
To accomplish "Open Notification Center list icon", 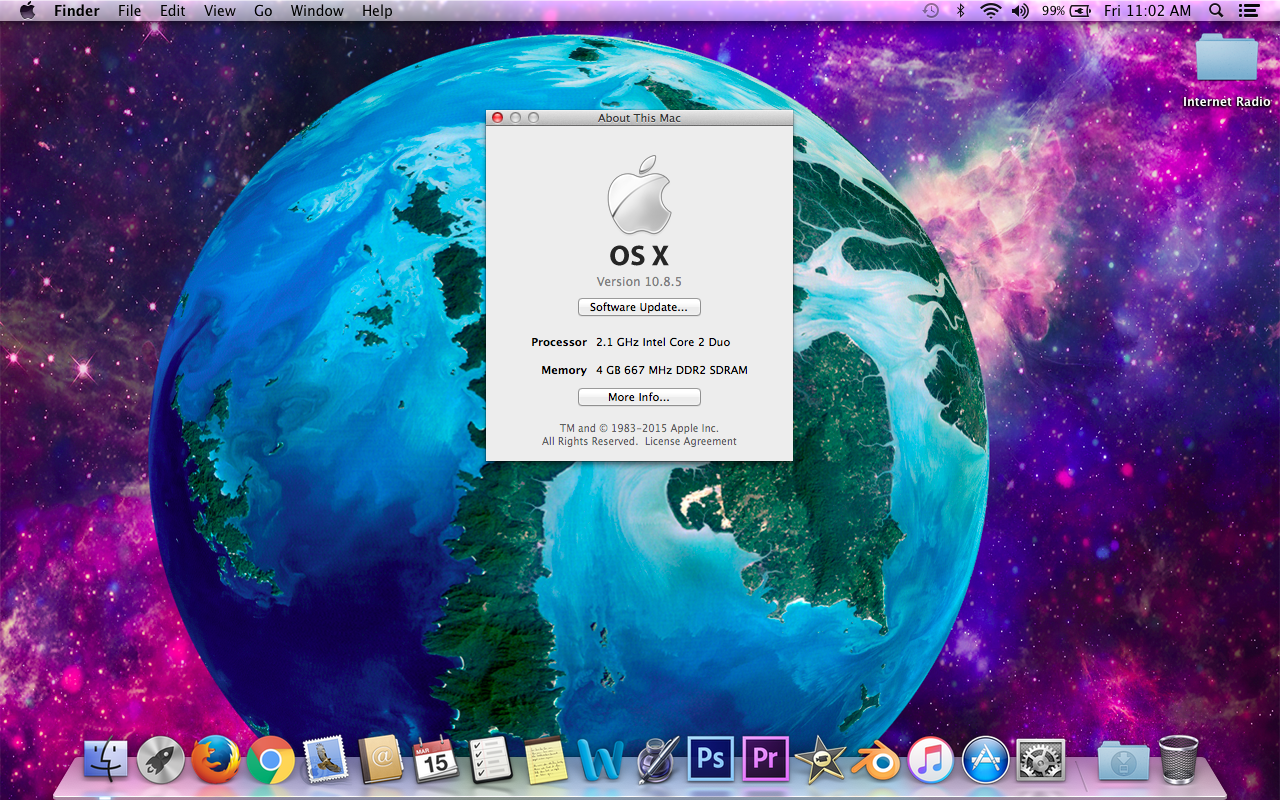I will [1248, 11].
